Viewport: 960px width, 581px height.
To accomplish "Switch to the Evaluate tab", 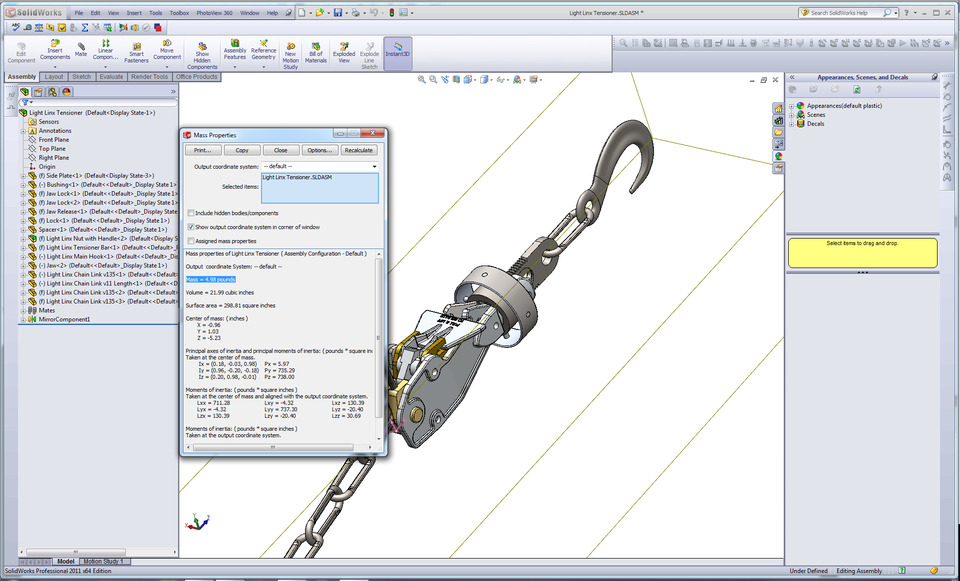I will tap(110, 76).
